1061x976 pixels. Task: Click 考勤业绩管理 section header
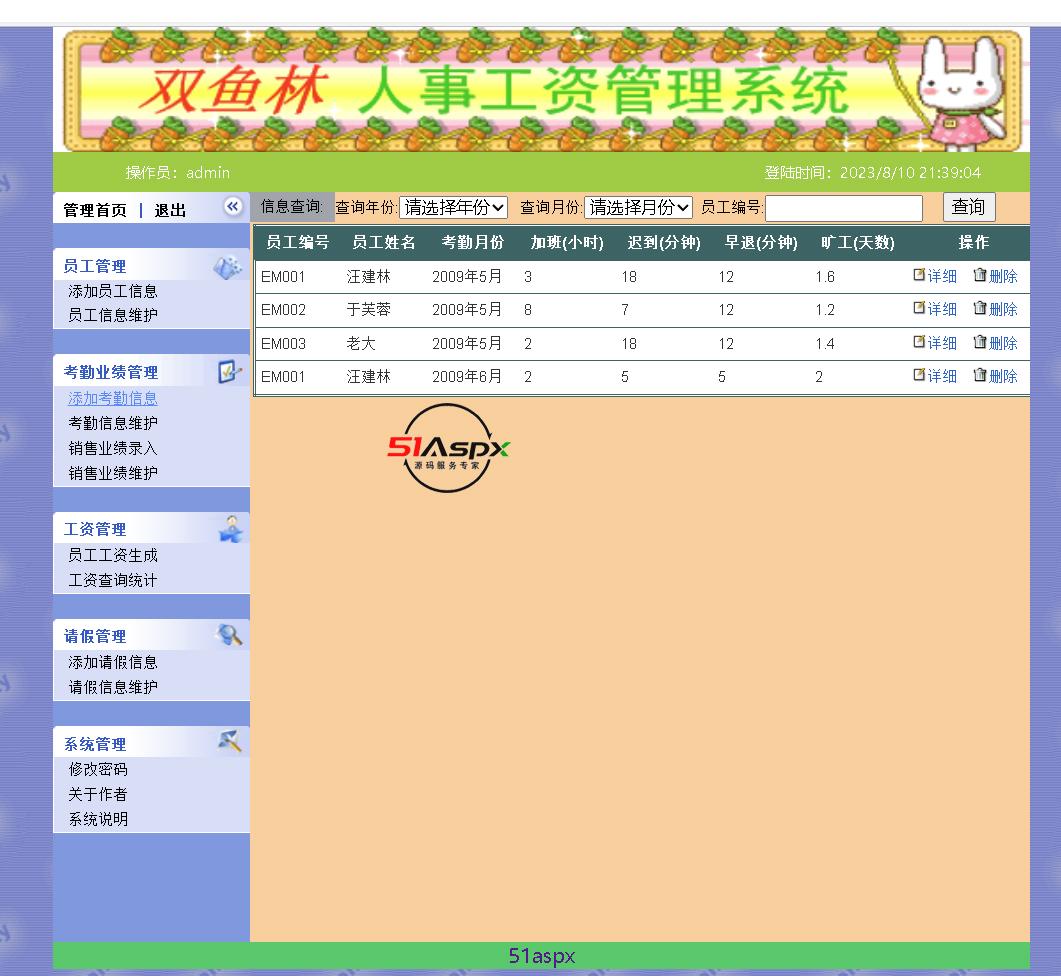[111, 372]
